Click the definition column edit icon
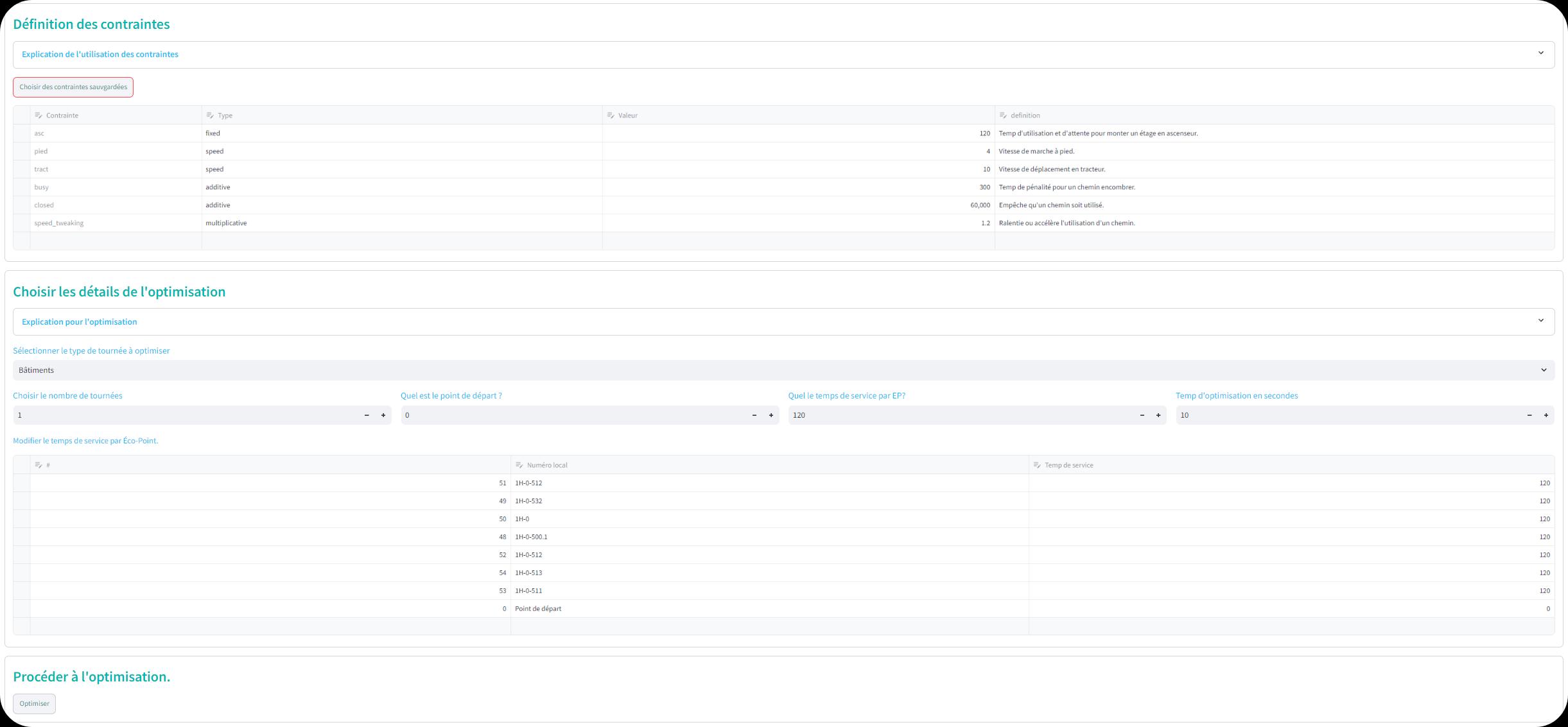This screenshot has height=727, width=1568. click(1003, 115)
